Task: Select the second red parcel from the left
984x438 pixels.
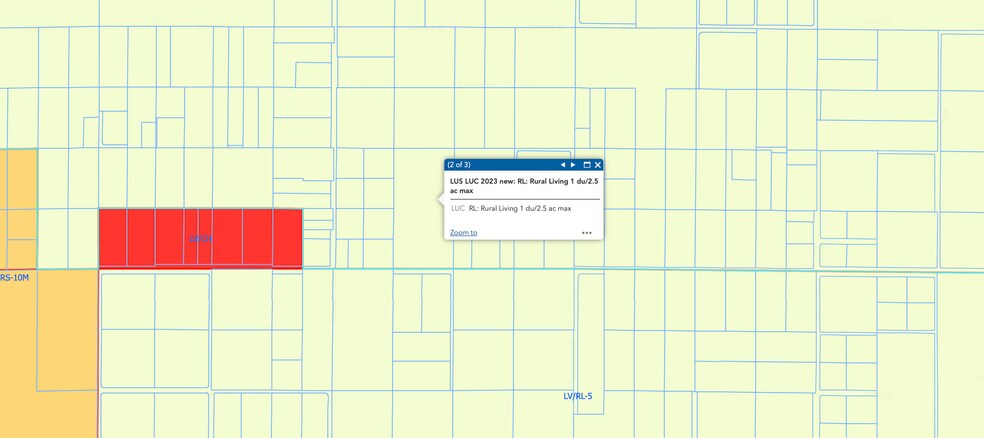Action: 140,238
